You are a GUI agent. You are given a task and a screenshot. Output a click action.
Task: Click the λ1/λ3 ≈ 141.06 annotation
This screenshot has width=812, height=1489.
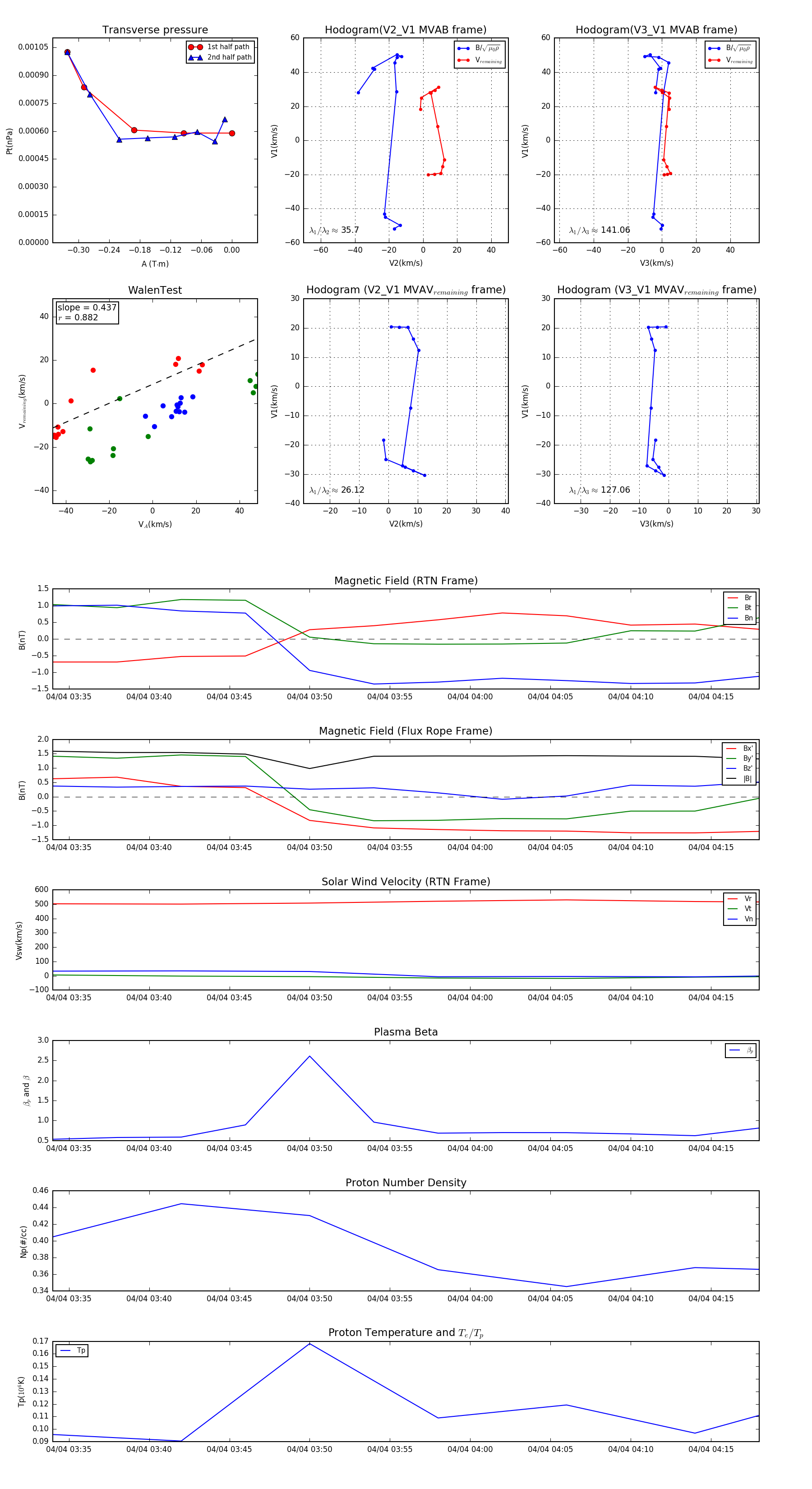click(x=600, y=230)
